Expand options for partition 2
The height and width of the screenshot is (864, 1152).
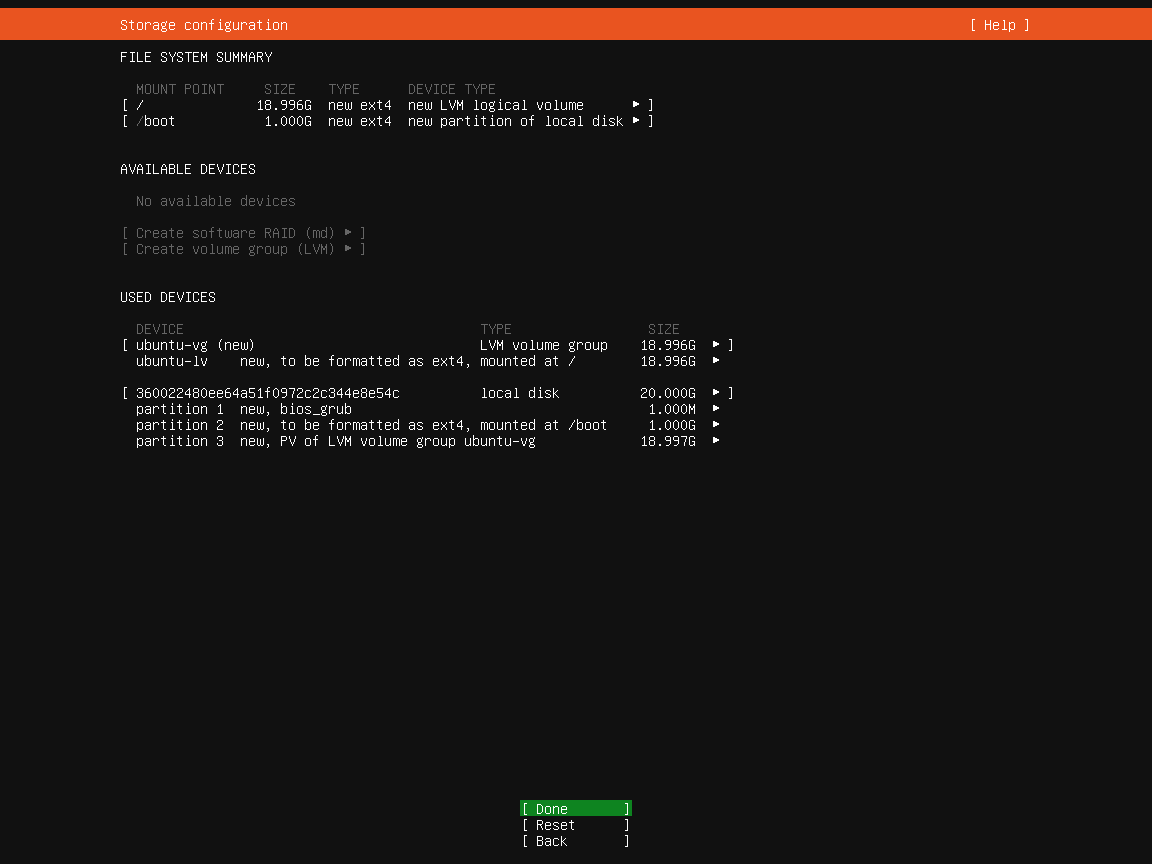pos(714,424)
